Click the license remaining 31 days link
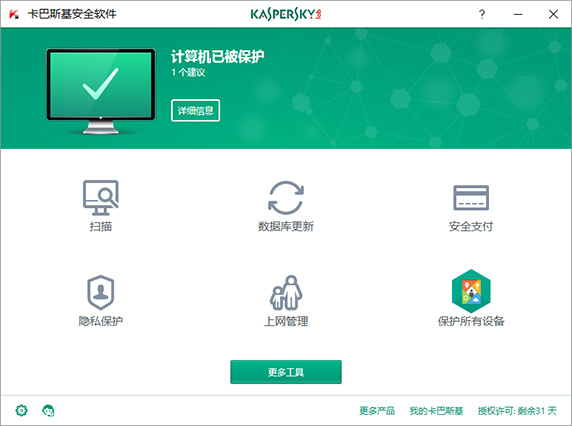Image resolution: width=572 pixels, height=426 pixels. [517, 411]
